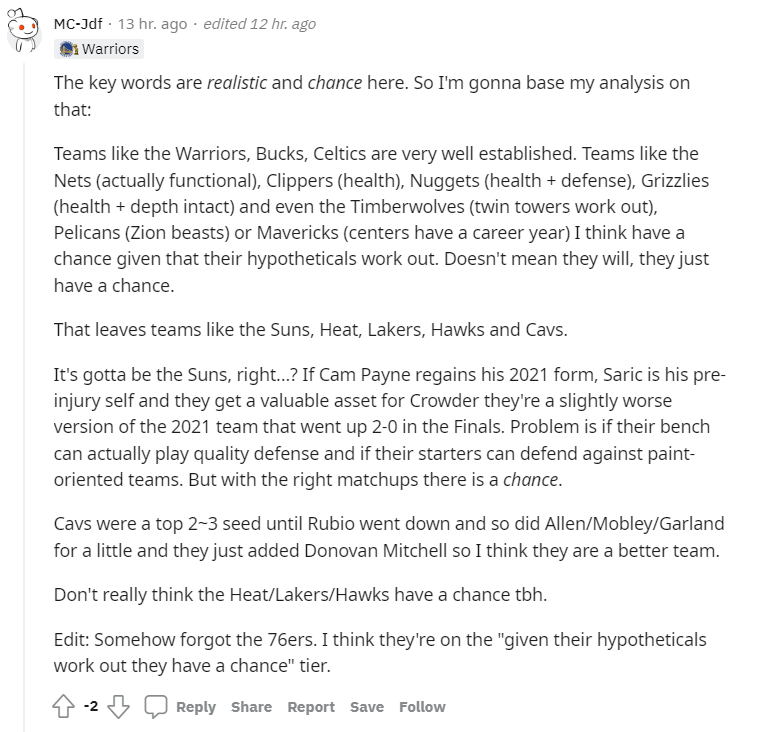Viewport: 778px width, 732px height.
Task: Click the Warriors team logo in flair
Action: pyautogui.click(x=67, y=48)
